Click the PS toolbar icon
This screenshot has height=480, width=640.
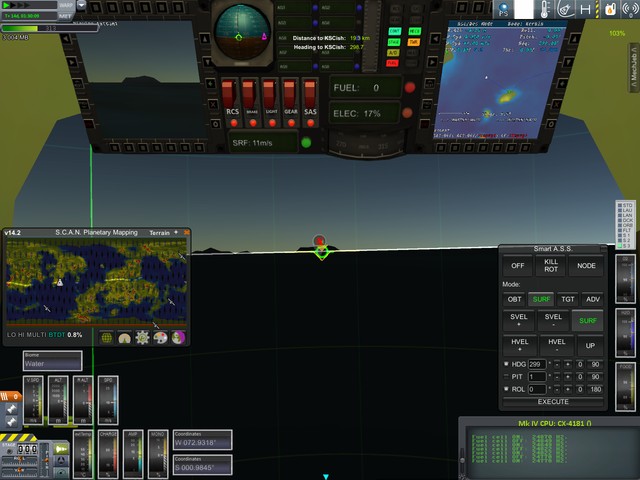click(x=503, y=9)
